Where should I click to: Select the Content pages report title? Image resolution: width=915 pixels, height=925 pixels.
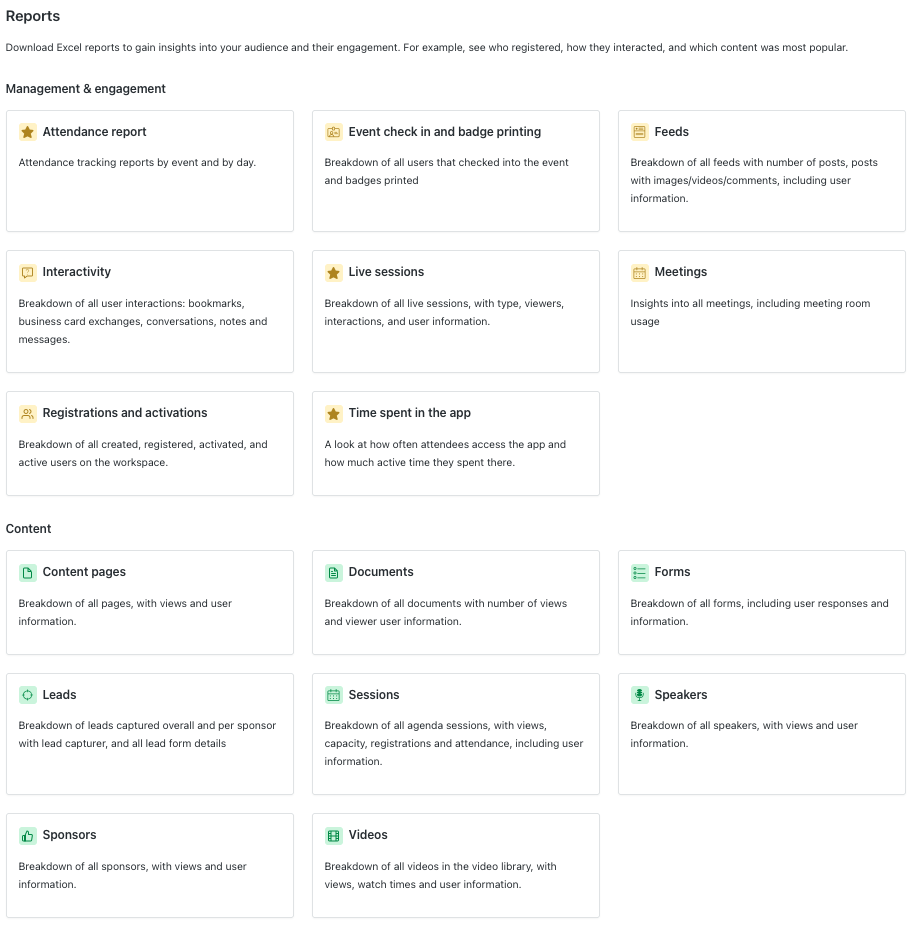pyautogui.click(x=84, y=572)
